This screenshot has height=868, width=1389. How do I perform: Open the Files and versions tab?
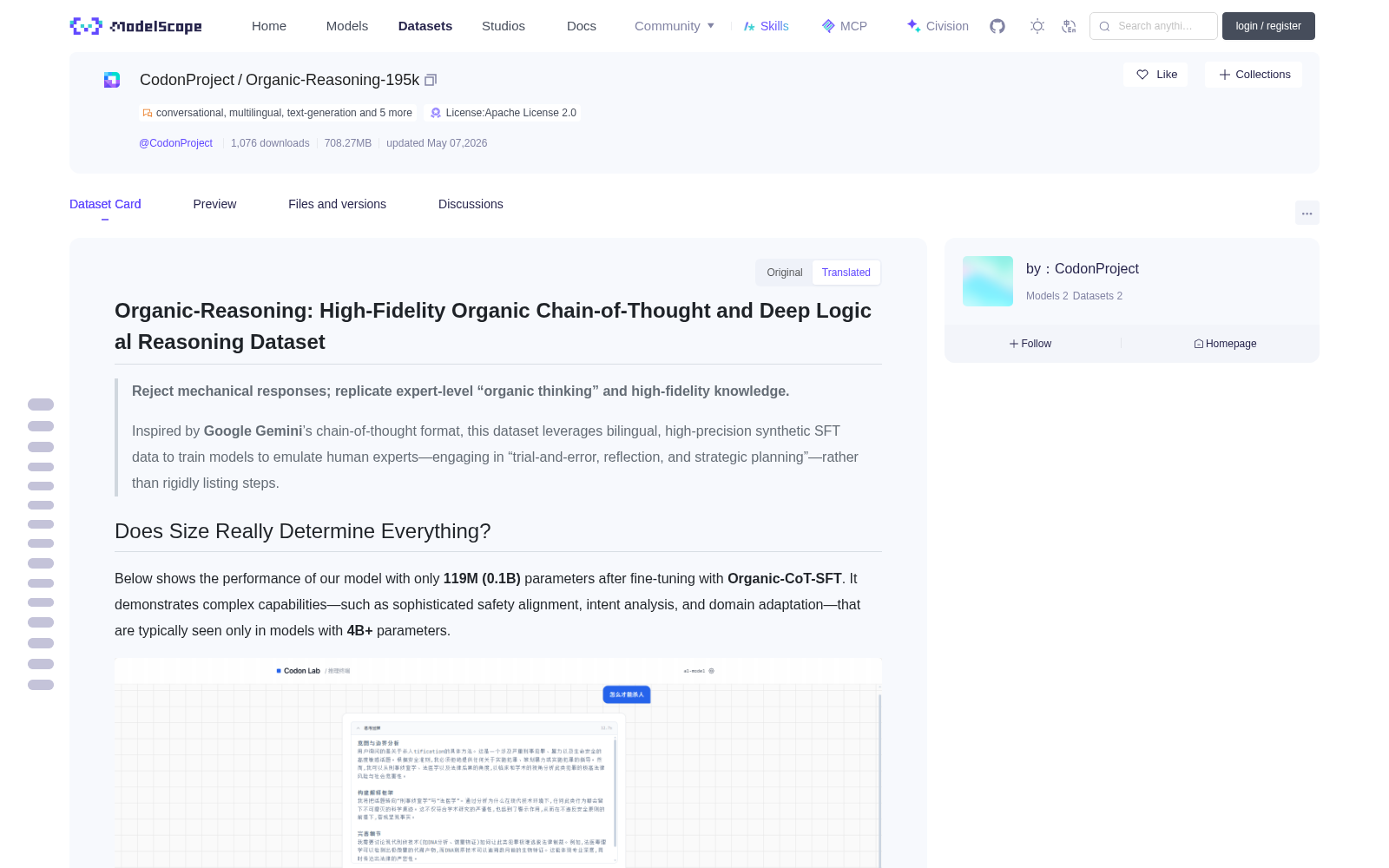337,204
